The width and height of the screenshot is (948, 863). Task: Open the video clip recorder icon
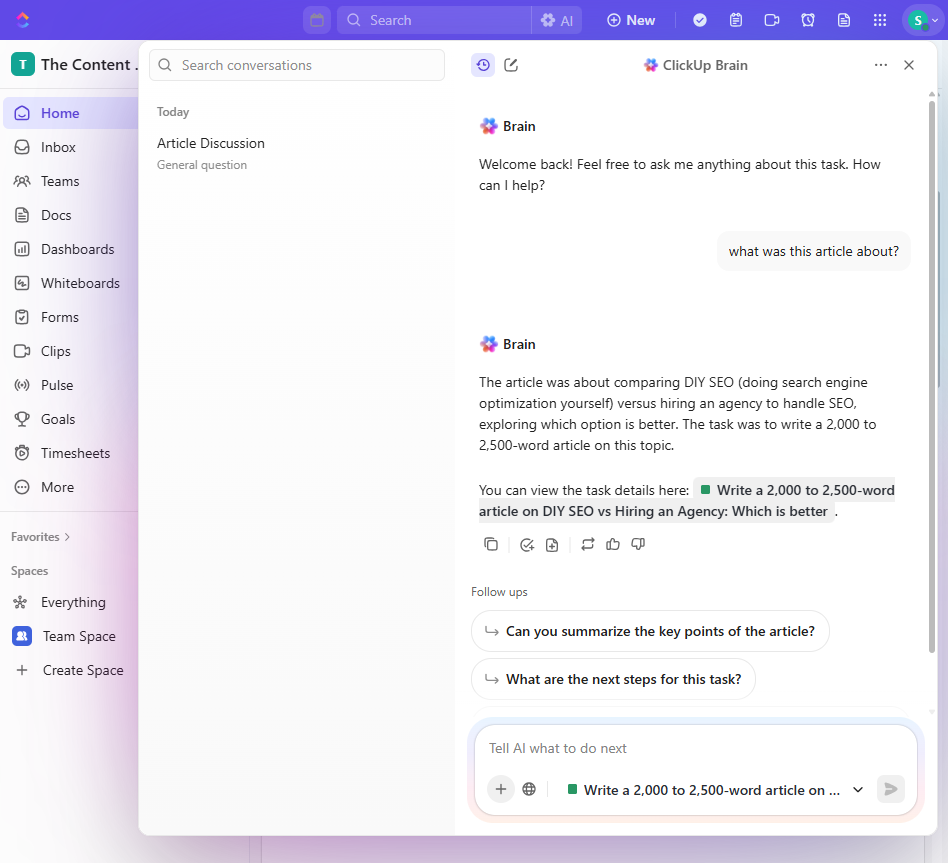[x=772, y=20]
